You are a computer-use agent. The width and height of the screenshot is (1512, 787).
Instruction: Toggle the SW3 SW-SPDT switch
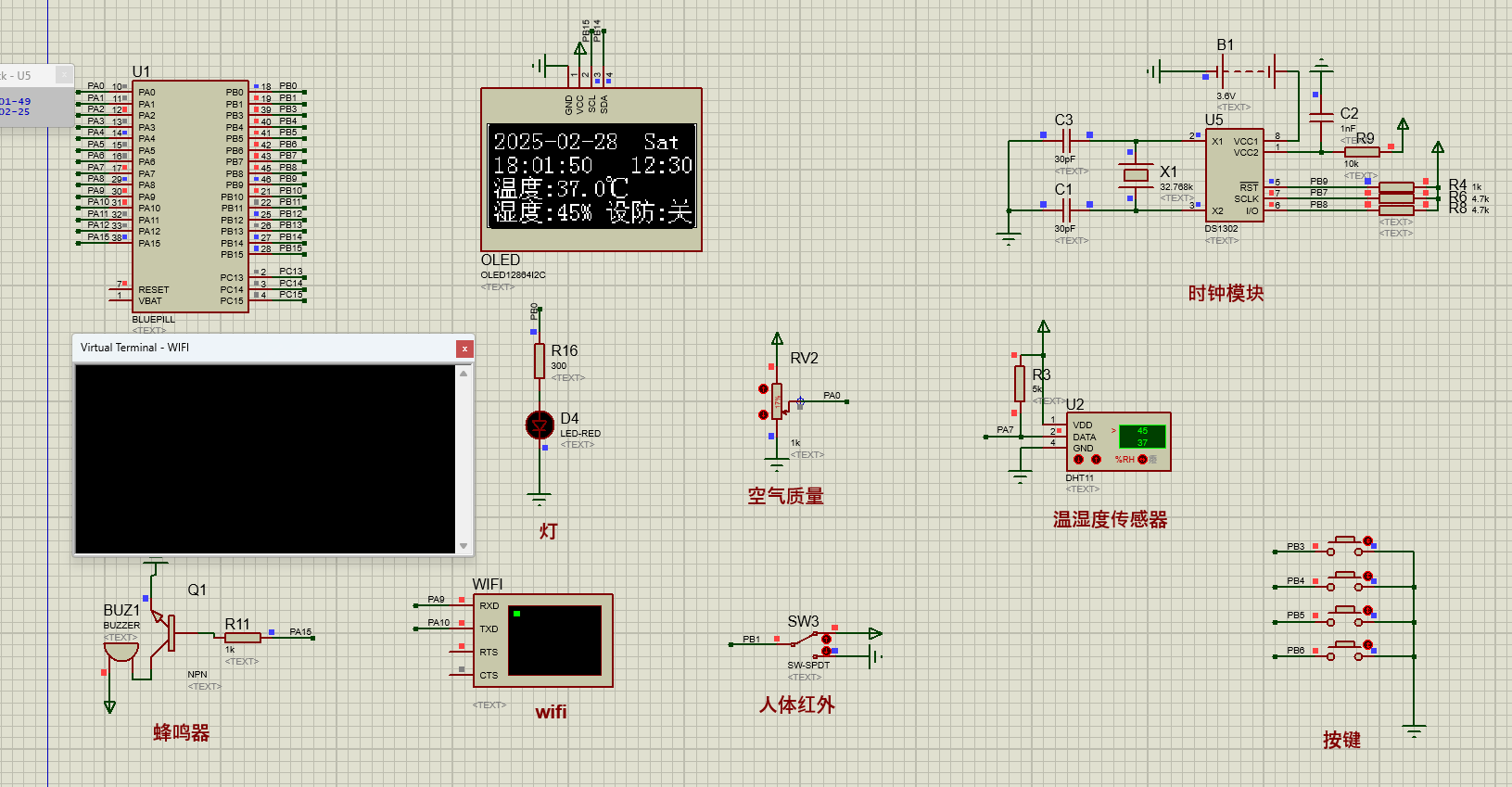807,641
